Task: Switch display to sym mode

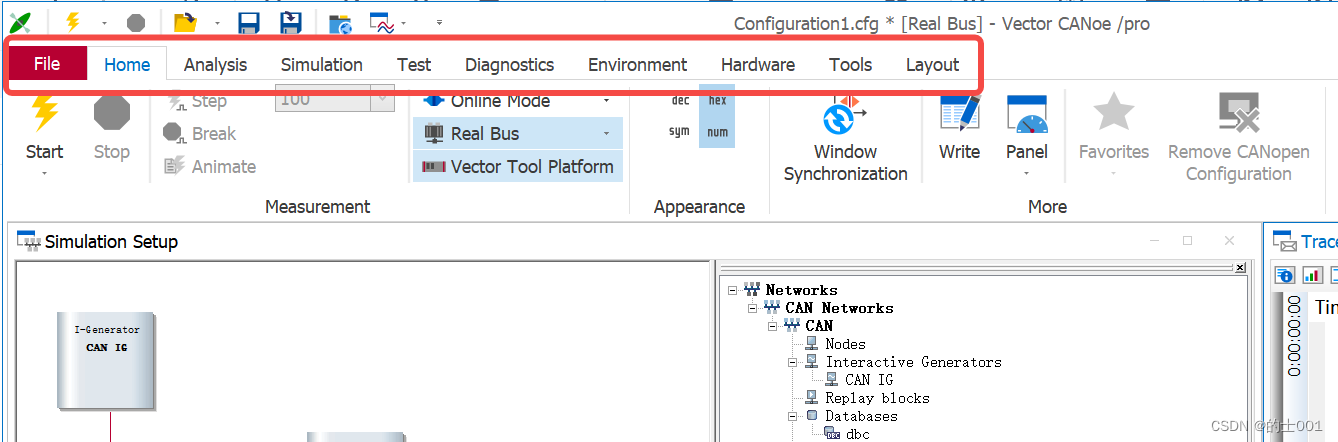Action: tap(680, 131)
